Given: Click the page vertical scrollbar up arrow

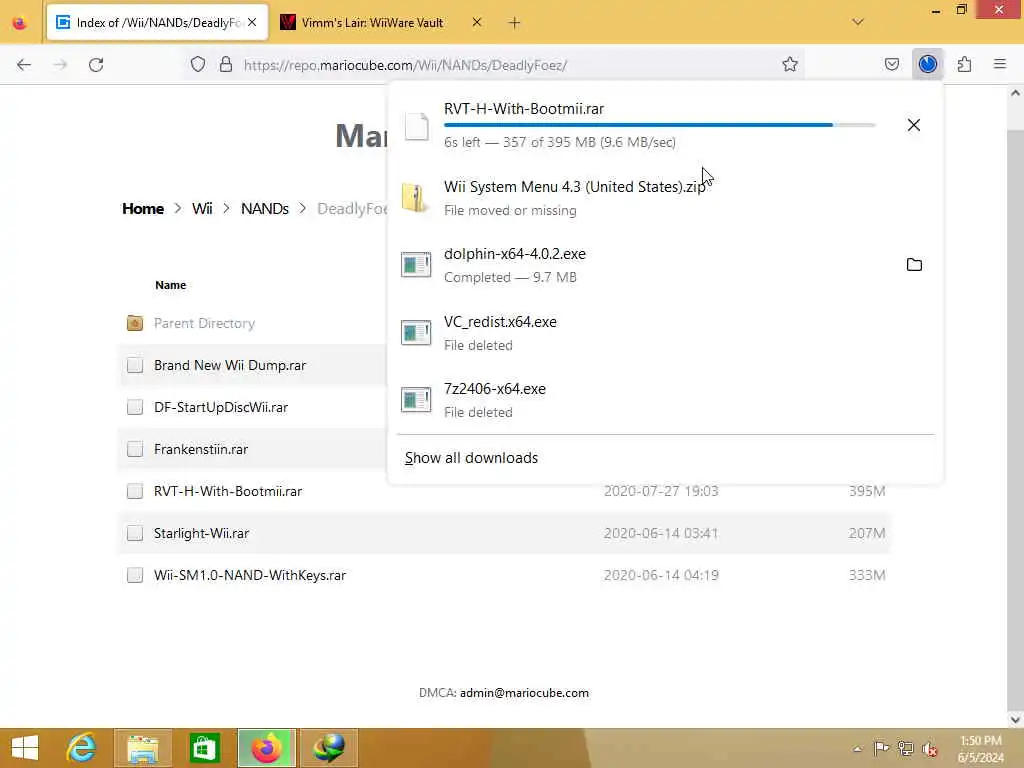Looking at the screenshot, I should (x=1015, y=93).
